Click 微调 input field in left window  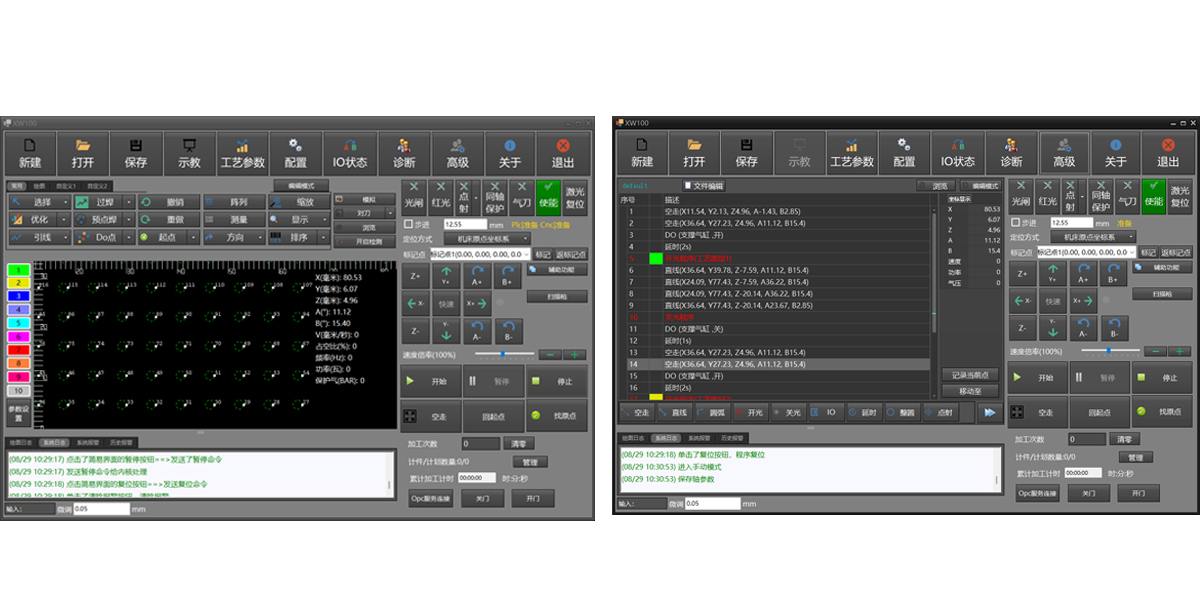click(101, 509)
